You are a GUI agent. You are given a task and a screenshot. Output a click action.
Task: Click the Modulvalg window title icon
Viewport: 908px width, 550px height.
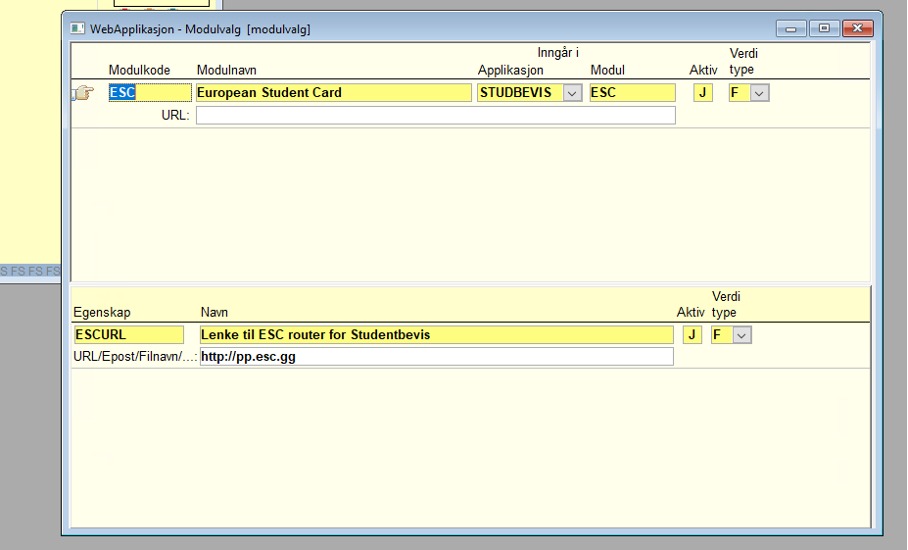78,28
